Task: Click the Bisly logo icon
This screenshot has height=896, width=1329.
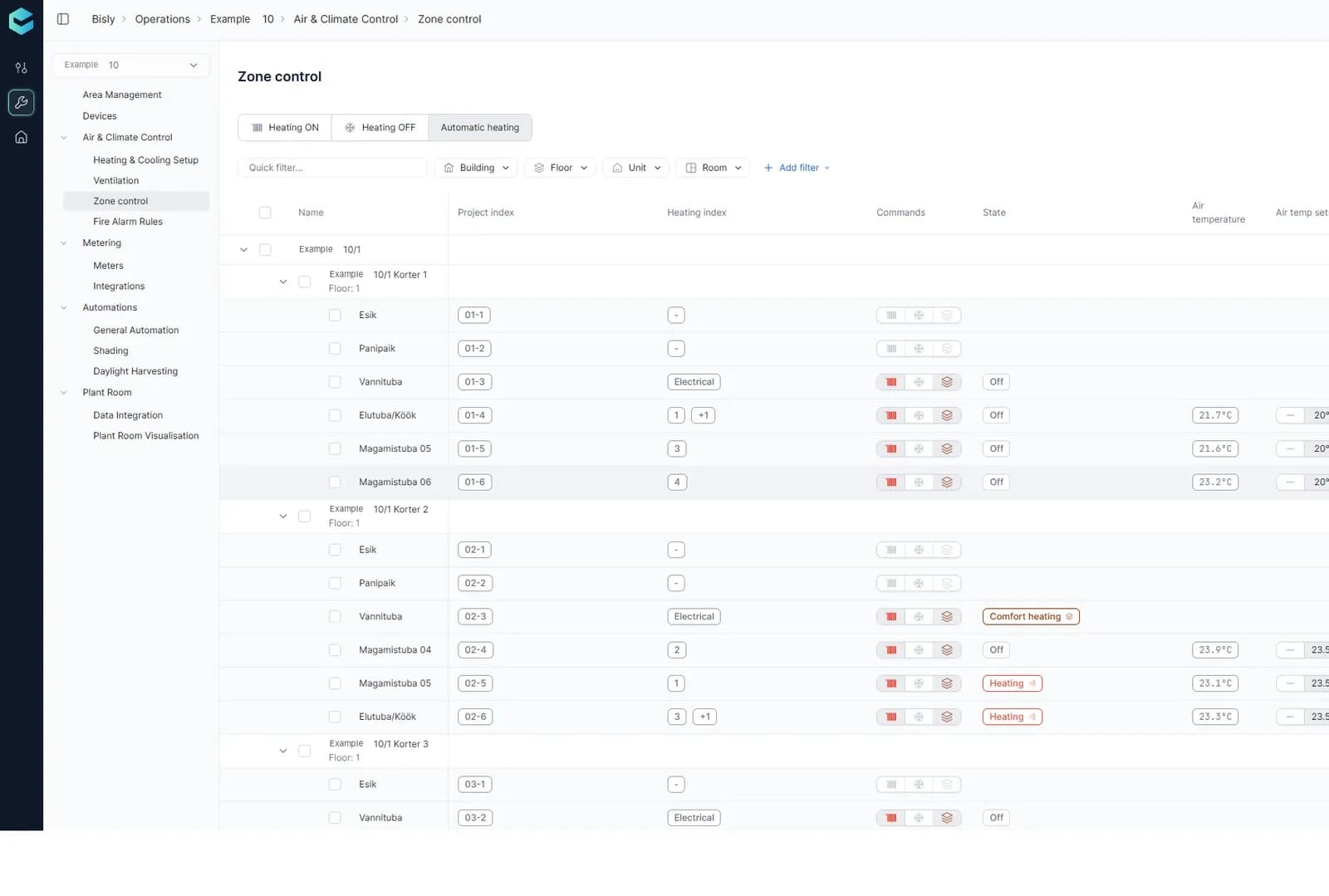Action: (x=21, y=22)
